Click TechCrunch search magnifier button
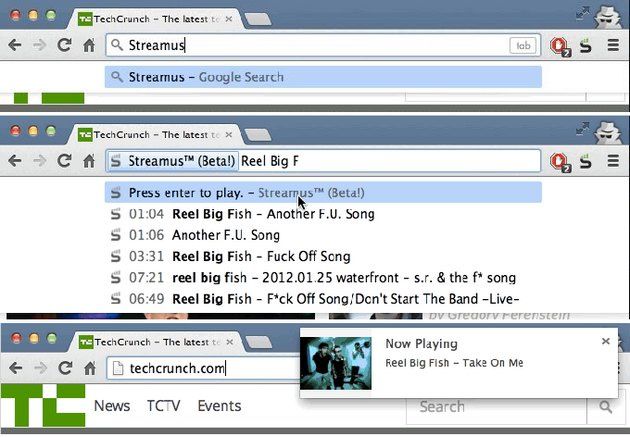 (605, 407)
